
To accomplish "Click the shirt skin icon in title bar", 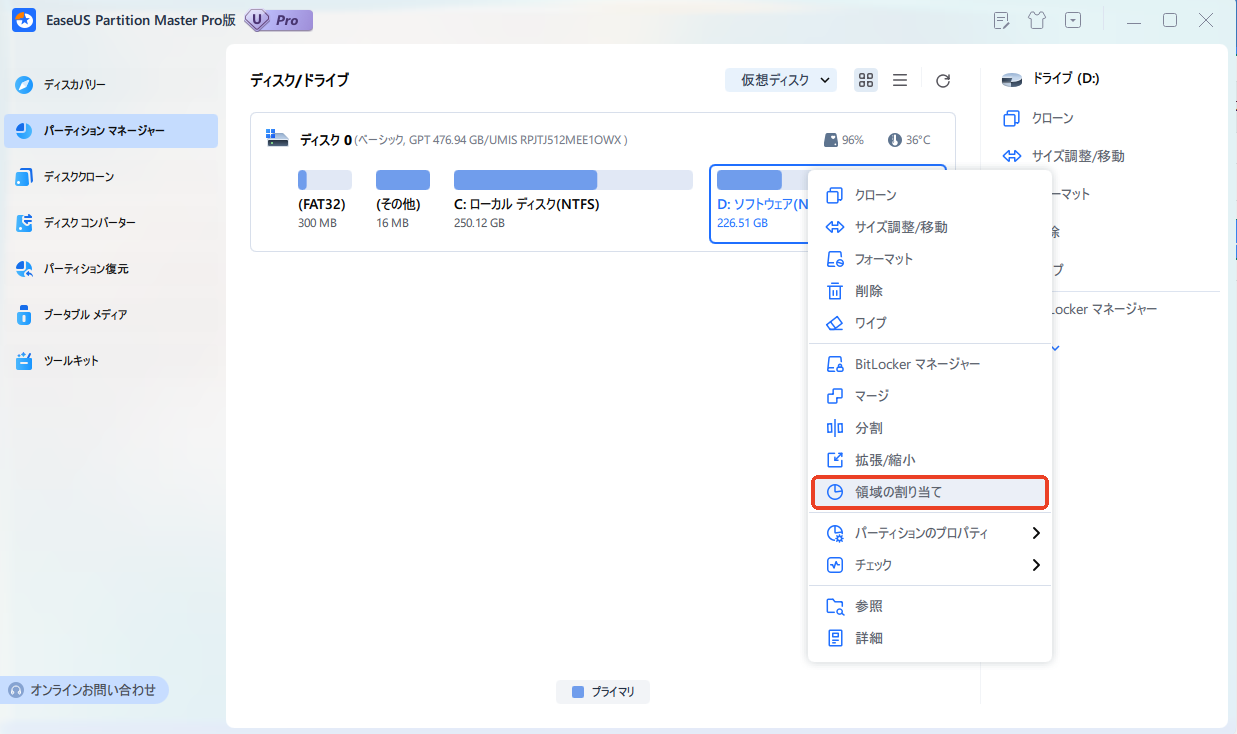I will coord(1037,20).
